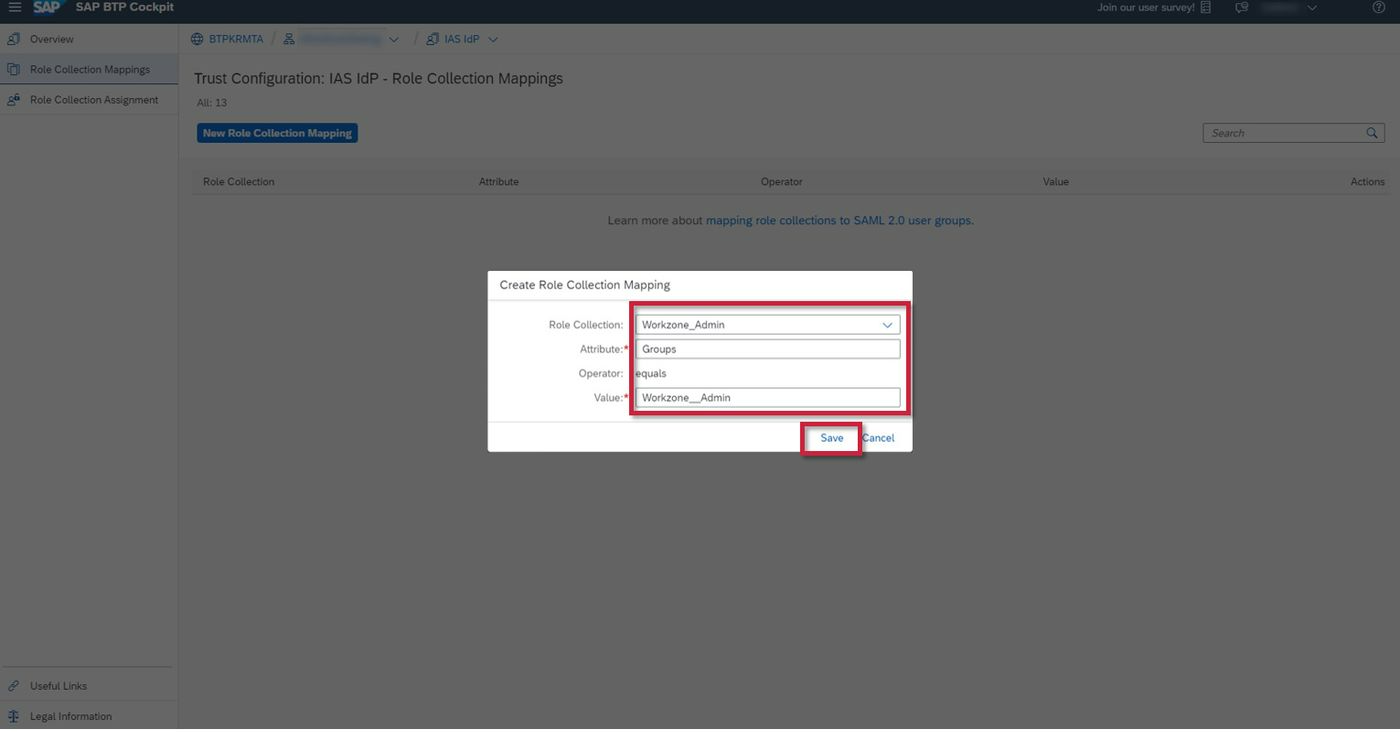Image resolution: width=1400 pixels, height=732 pixels.
Task: Open the hamburger navigation menu
Action: [14, 8]
